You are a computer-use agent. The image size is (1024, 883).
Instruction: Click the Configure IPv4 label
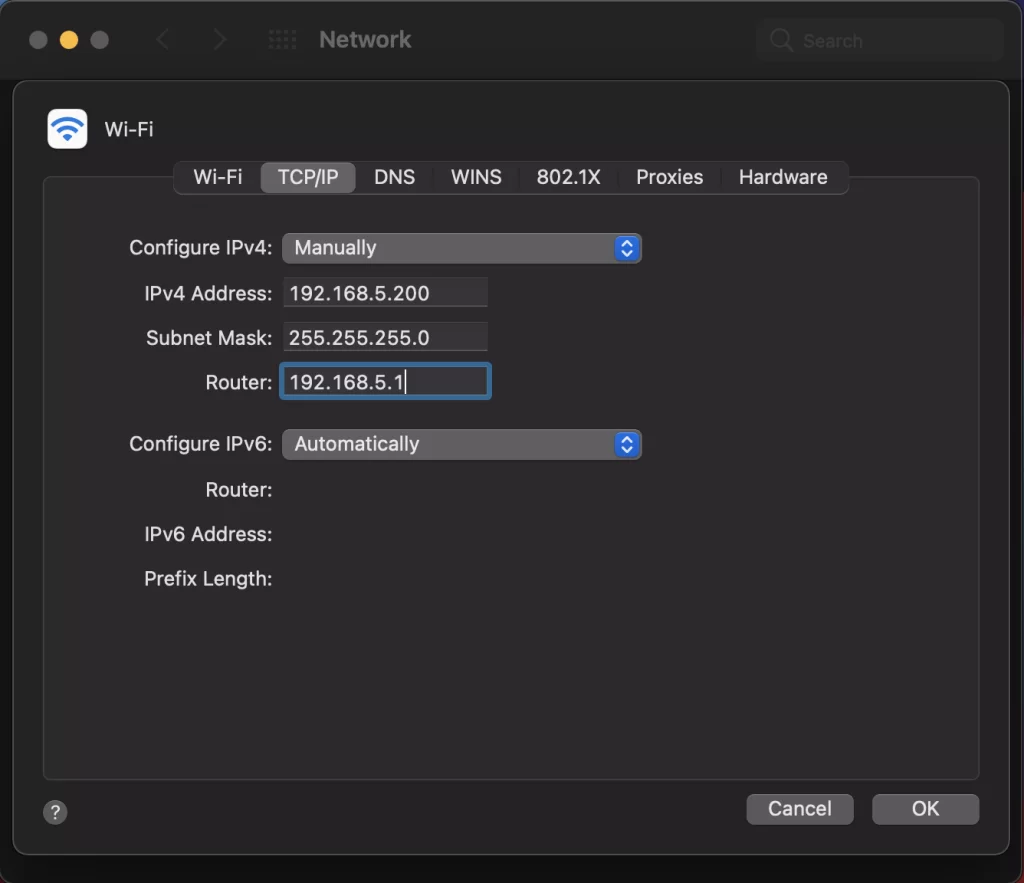(200, 248)
